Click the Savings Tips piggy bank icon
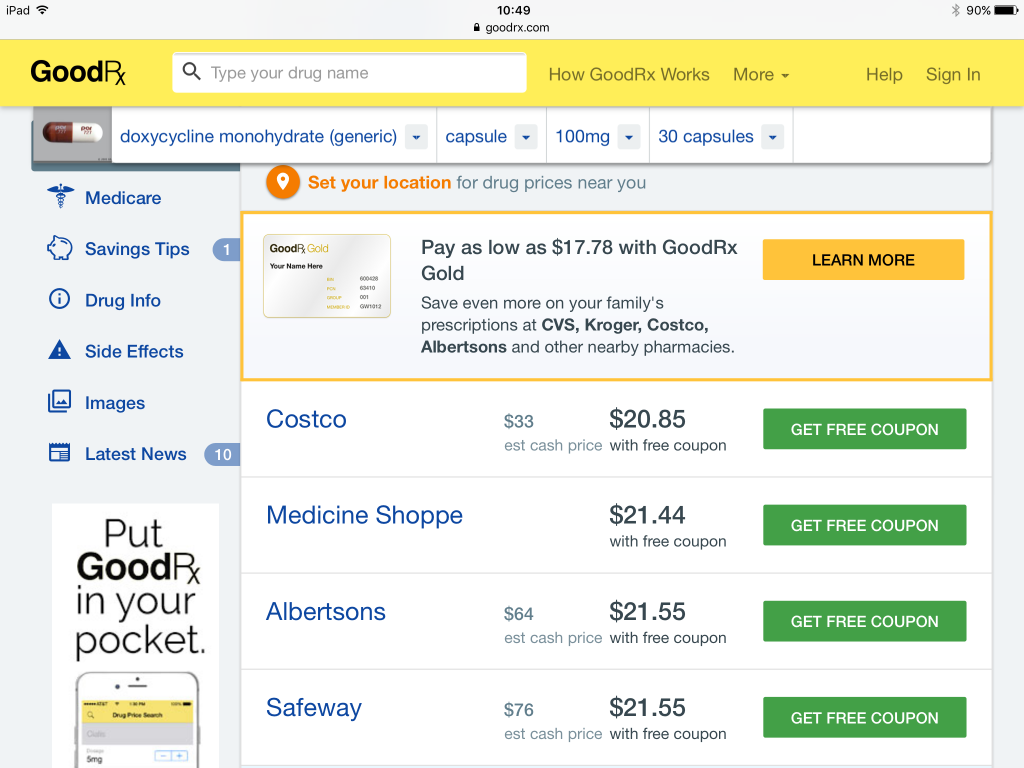Viewport: 1024px width, 768px height. tap(60, 249)
